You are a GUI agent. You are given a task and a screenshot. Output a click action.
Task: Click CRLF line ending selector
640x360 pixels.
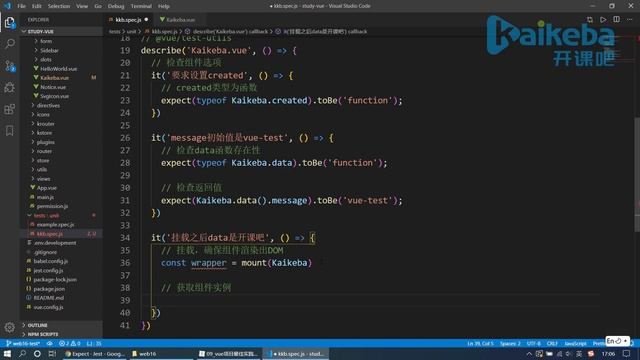[552, 344]
